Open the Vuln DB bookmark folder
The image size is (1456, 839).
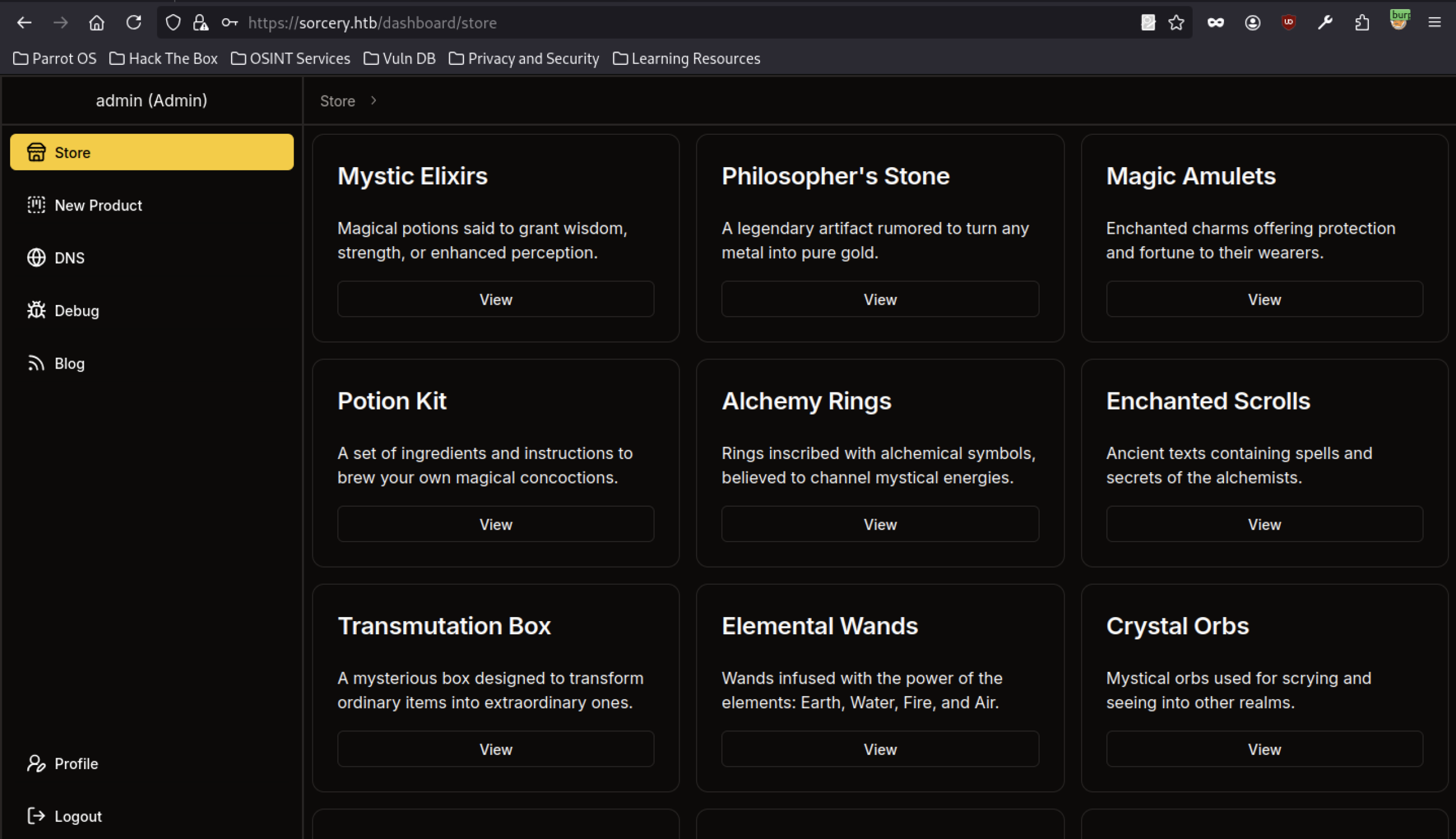coord(399,58)
